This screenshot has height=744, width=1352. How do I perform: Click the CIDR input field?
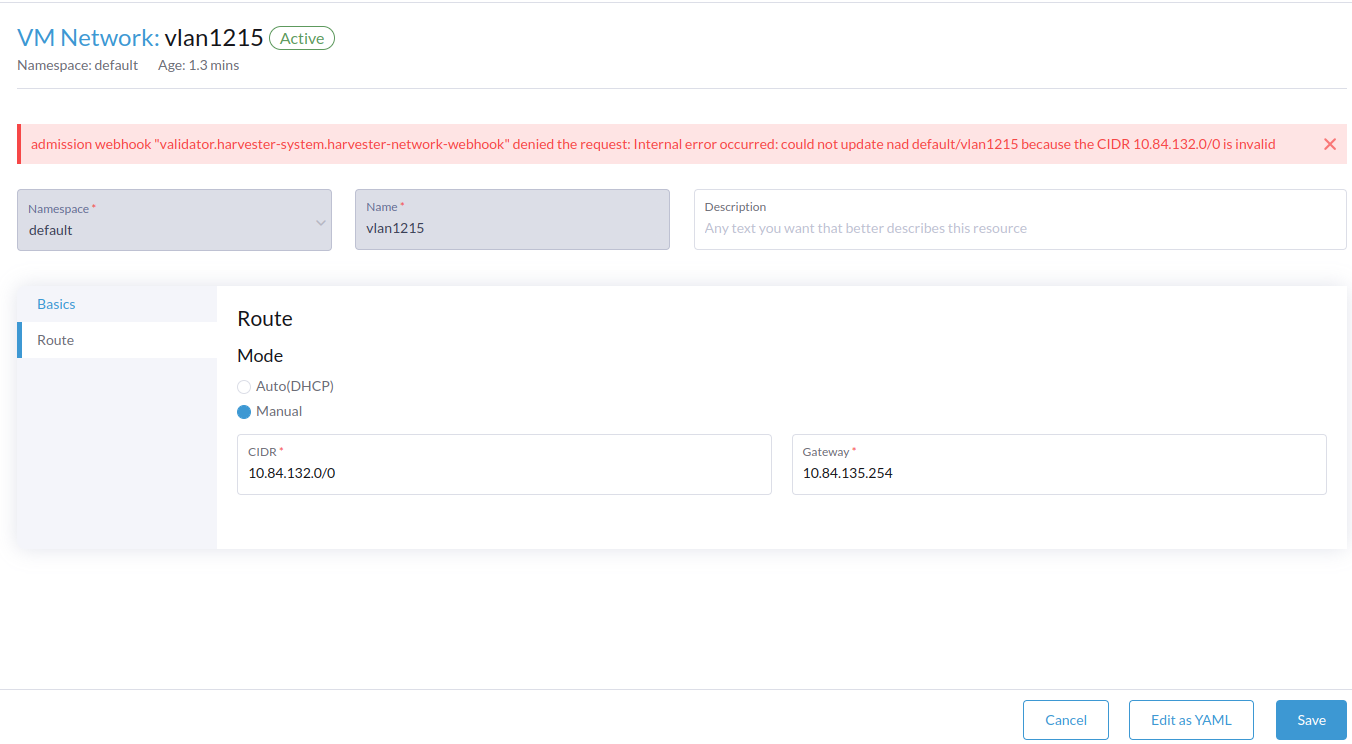tap(504, 471)
